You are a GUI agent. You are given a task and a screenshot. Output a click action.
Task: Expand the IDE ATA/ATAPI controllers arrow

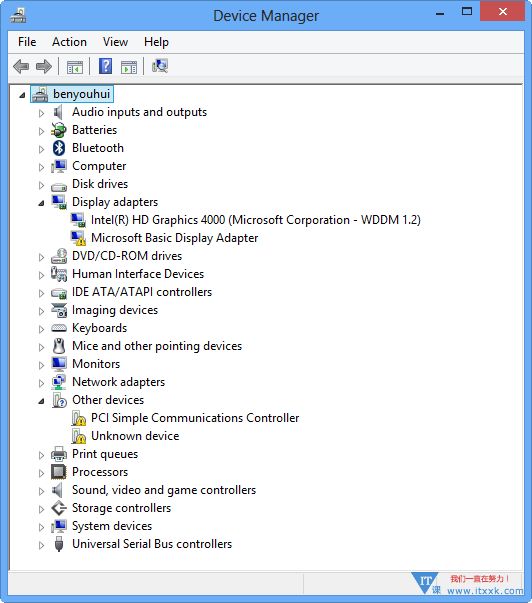41,293
